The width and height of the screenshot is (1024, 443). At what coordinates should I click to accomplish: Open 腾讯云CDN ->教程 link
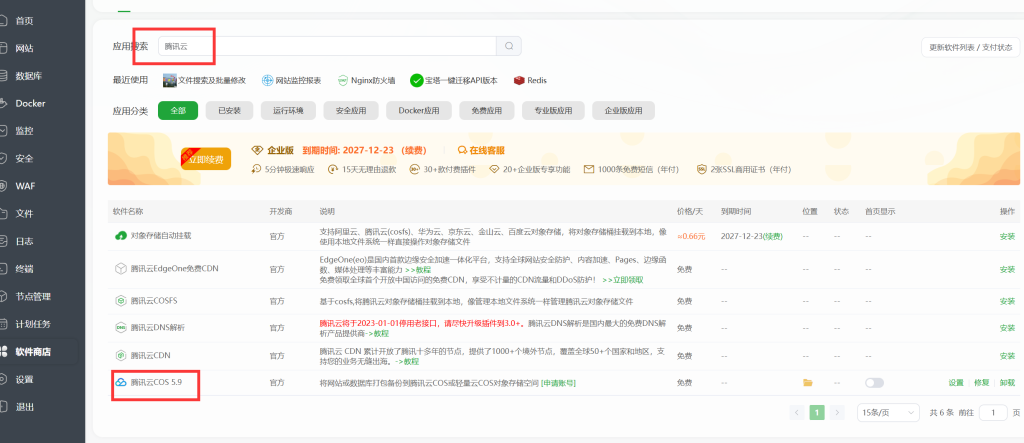pyautogui.click(x=405, y=361)
